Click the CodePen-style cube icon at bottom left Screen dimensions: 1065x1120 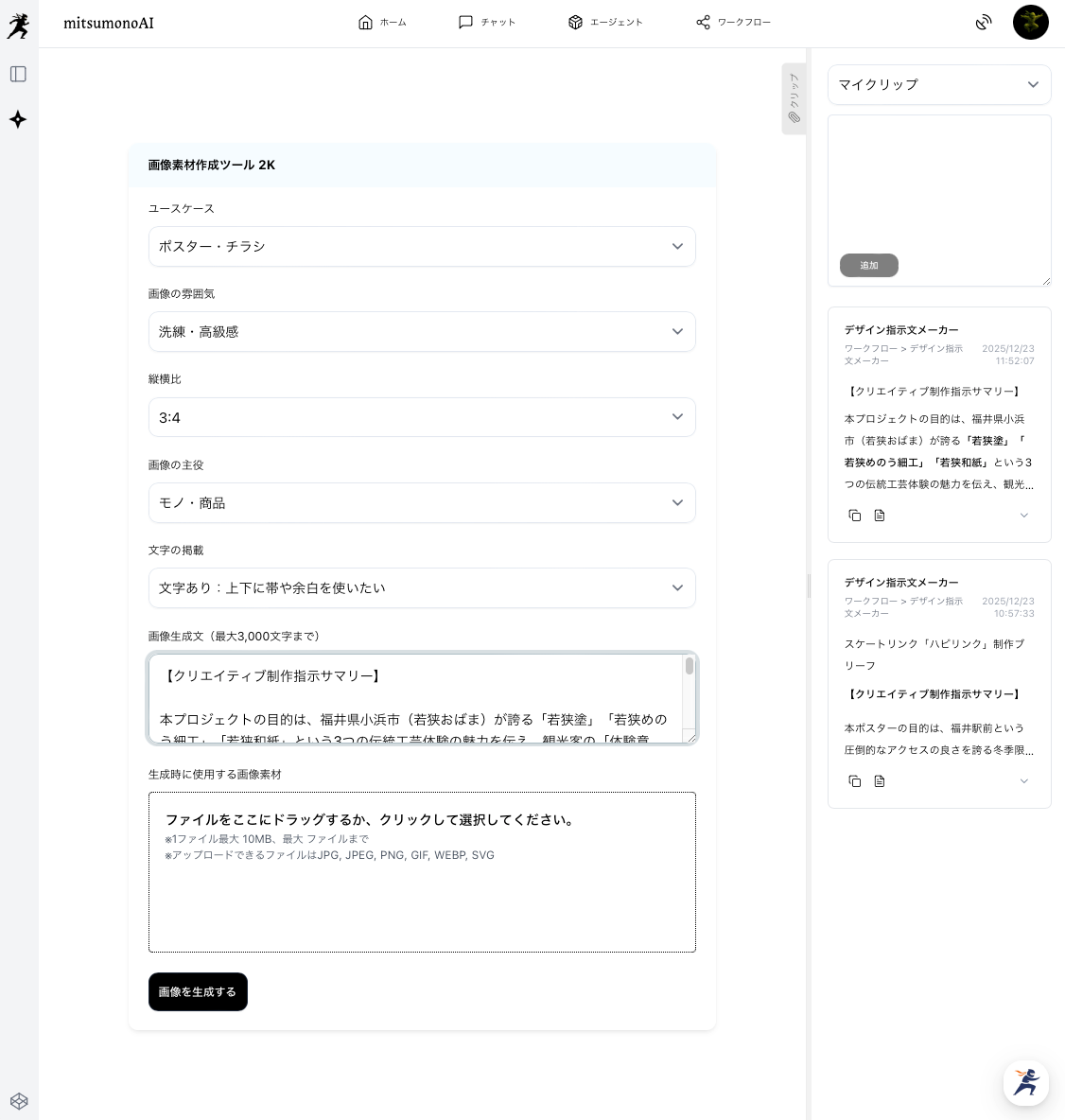[x=19, y=1101]
